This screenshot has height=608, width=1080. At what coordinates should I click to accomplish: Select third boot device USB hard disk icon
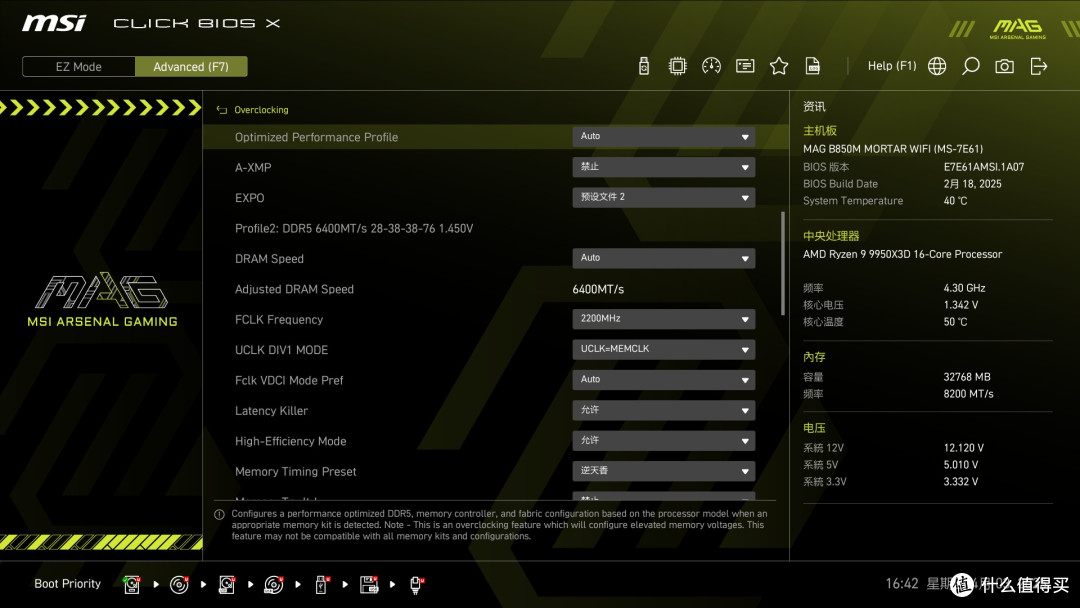227,585
